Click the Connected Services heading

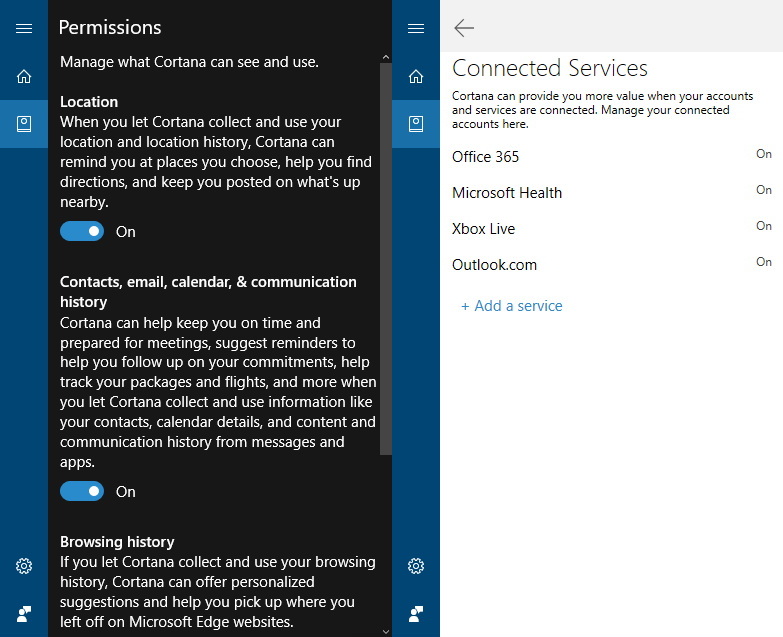[550, 68]
